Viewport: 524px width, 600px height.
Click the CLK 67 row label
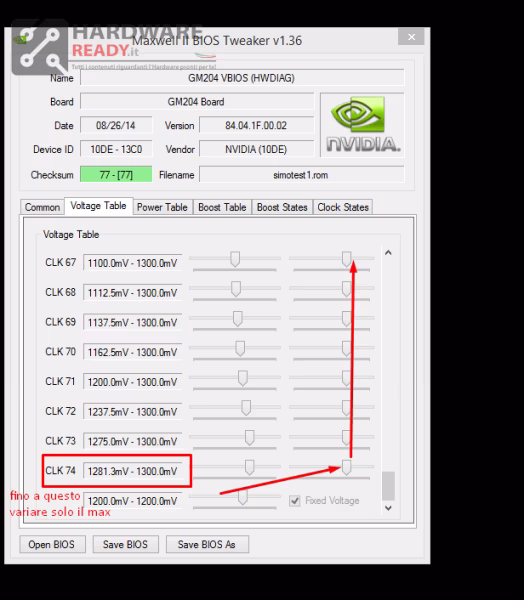(60, 262)
